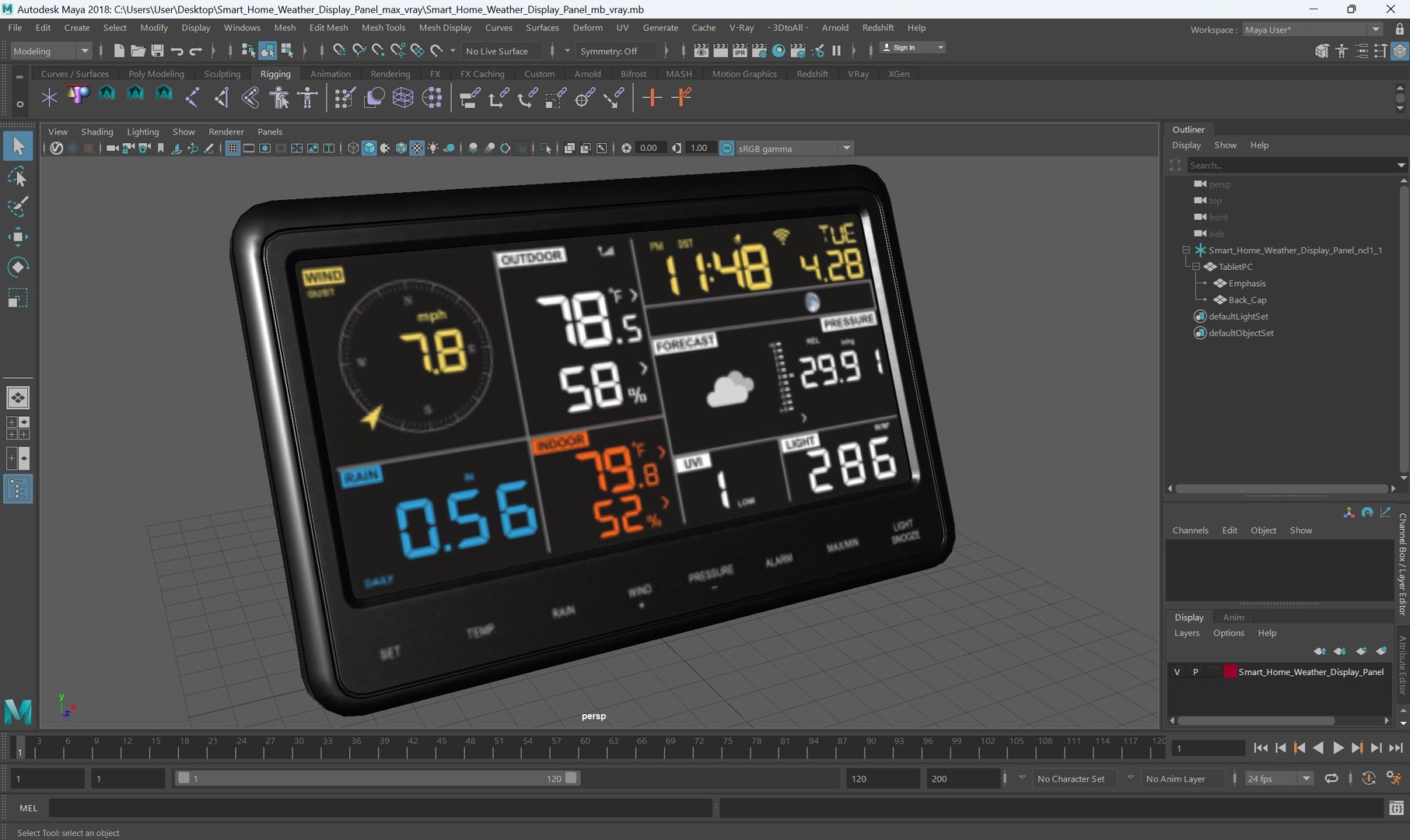1410x840 pixels.
Task: Click the Auto Keyframe toggle icon
Action: coord(1369,778)
